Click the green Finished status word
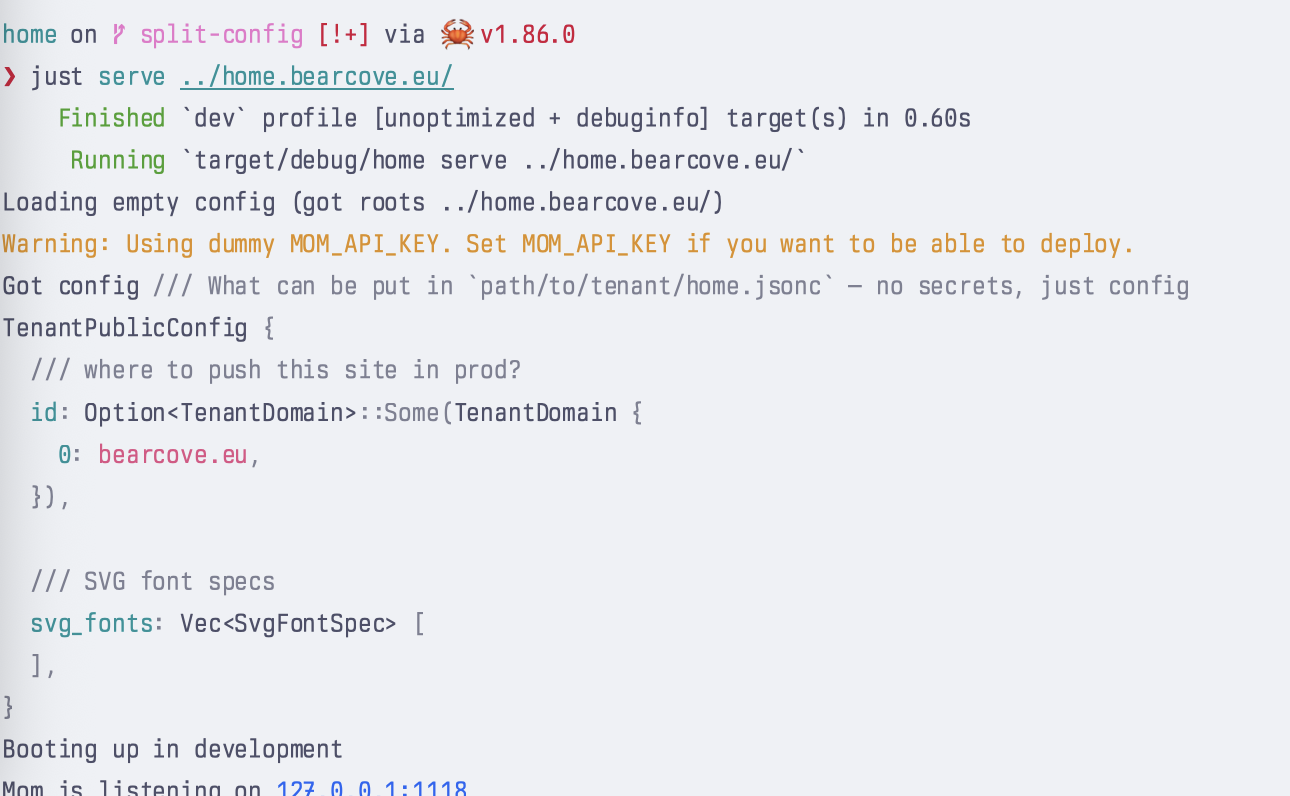 coord(112,119)
